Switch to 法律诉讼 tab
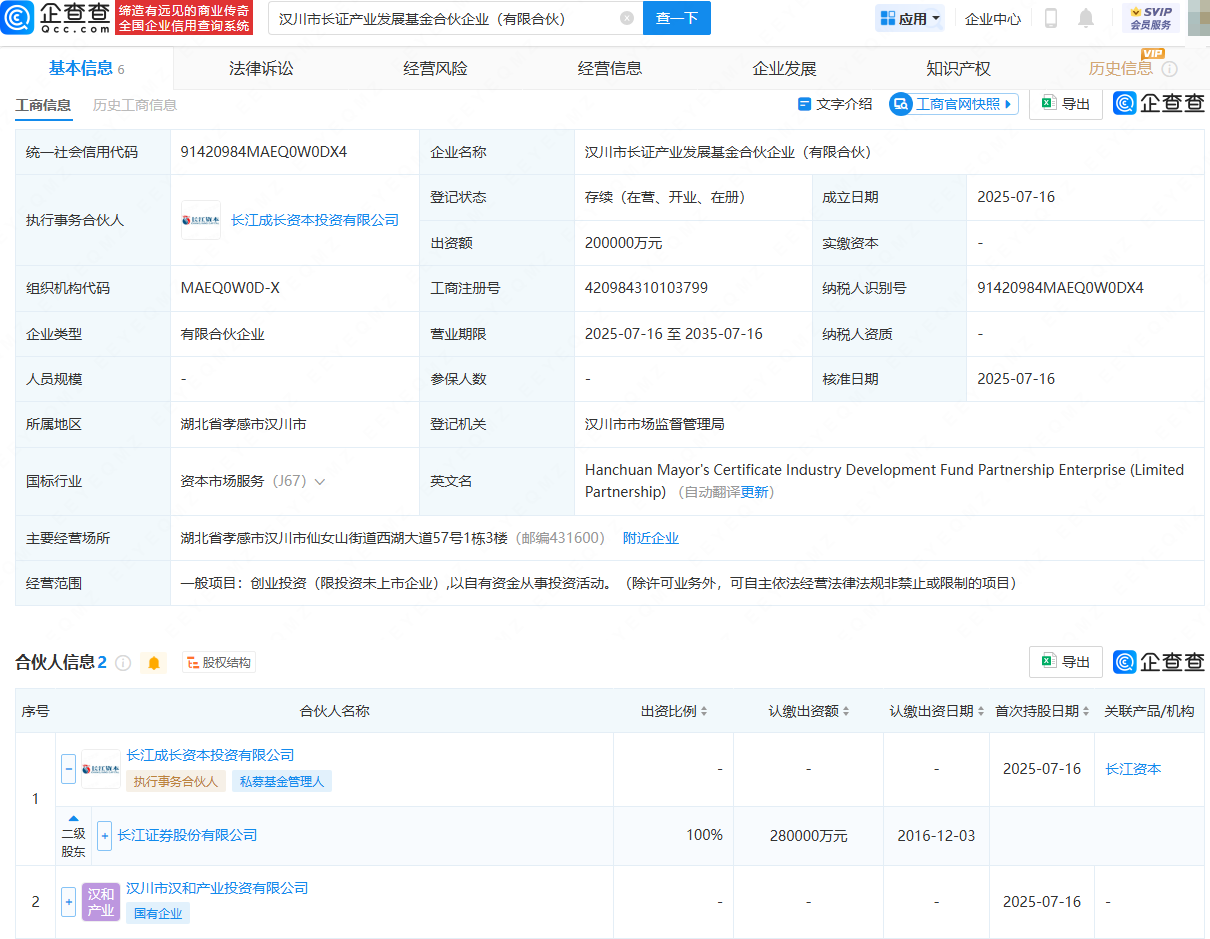 tap(261, 68)
